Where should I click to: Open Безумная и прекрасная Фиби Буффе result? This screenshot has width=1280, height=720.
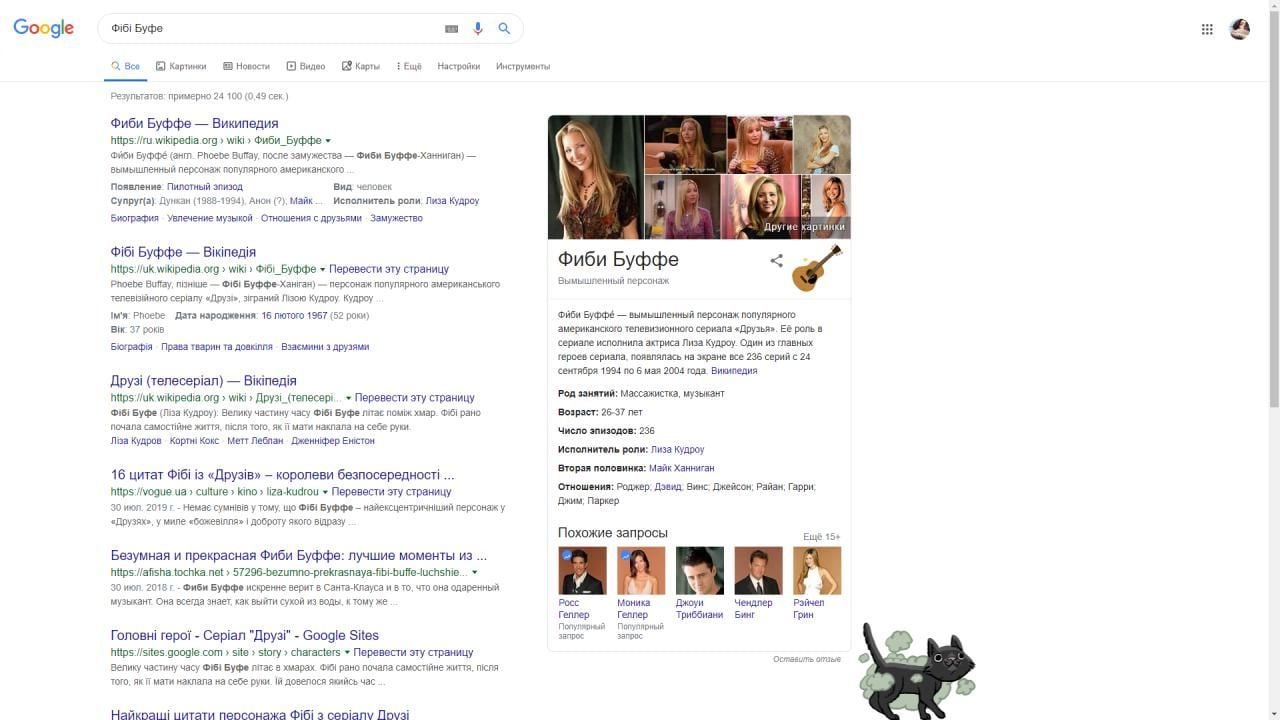298,555
